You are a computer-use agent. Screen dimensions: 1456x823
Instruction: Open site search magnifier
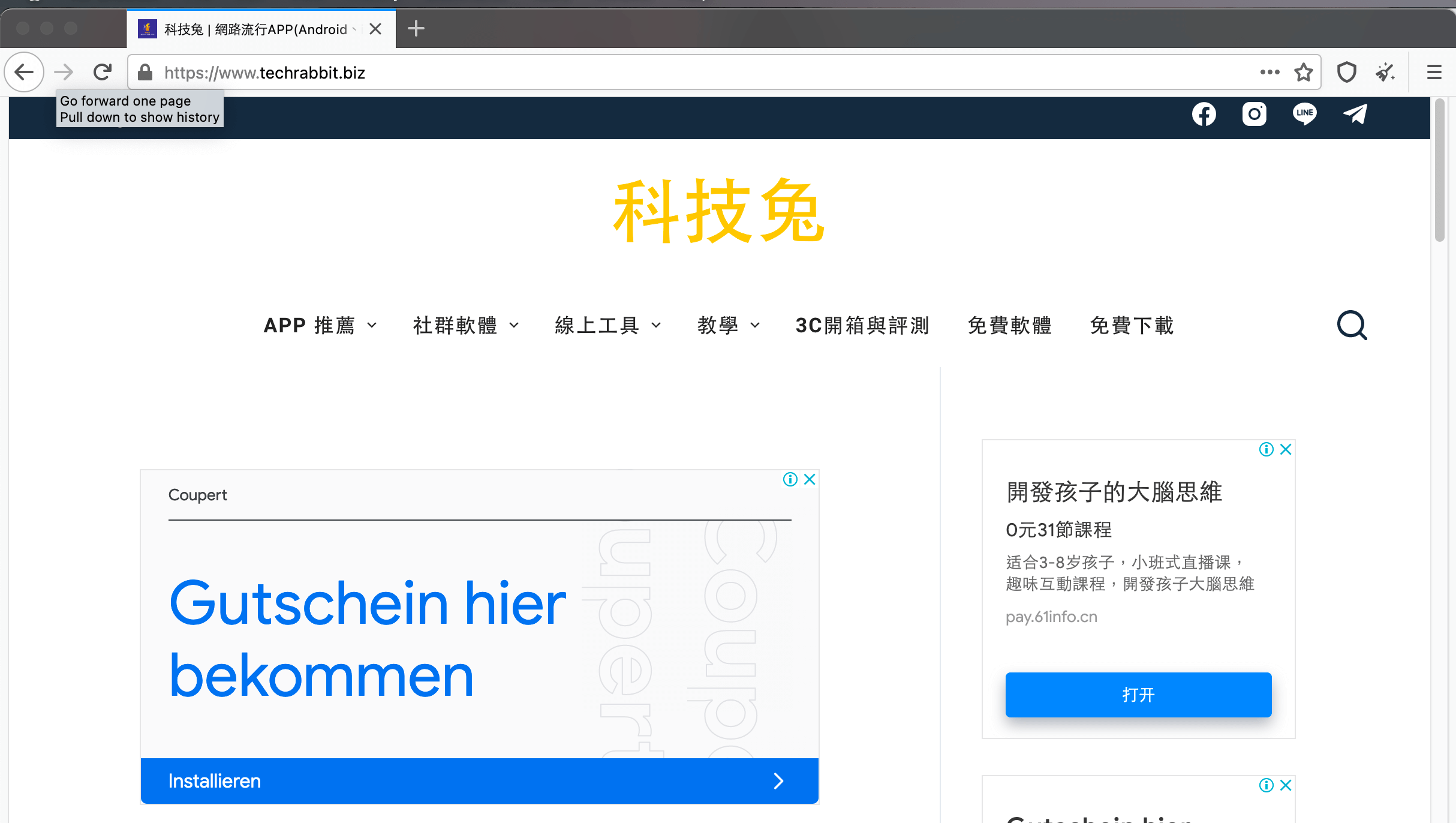tap(1352, 325)
